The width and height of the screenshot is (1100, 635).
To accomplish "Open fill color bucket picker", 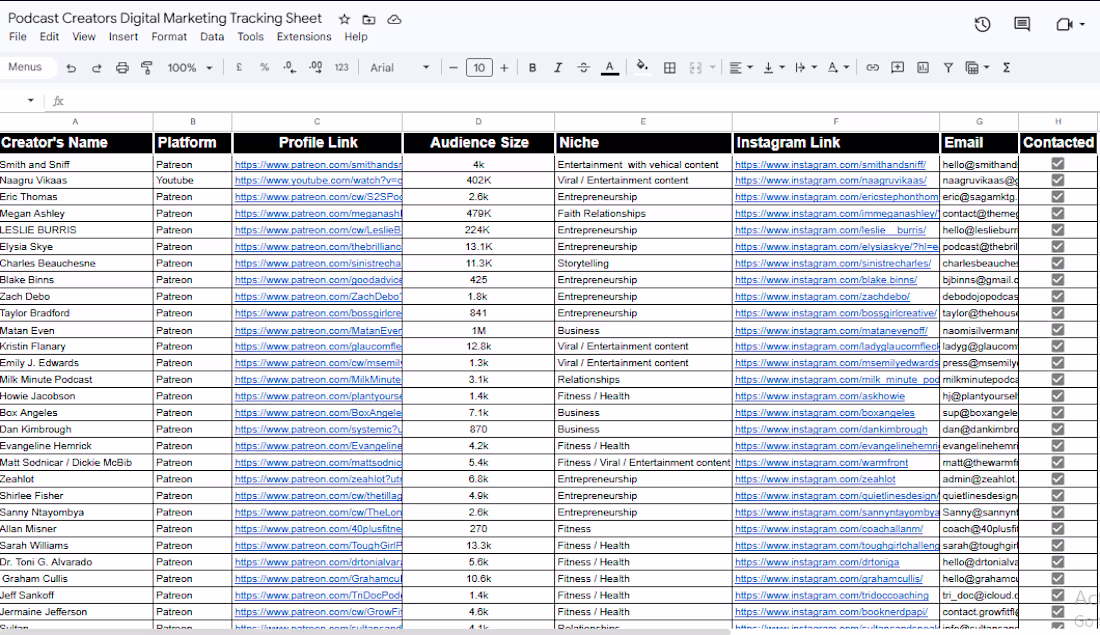I will pos(642,67).
